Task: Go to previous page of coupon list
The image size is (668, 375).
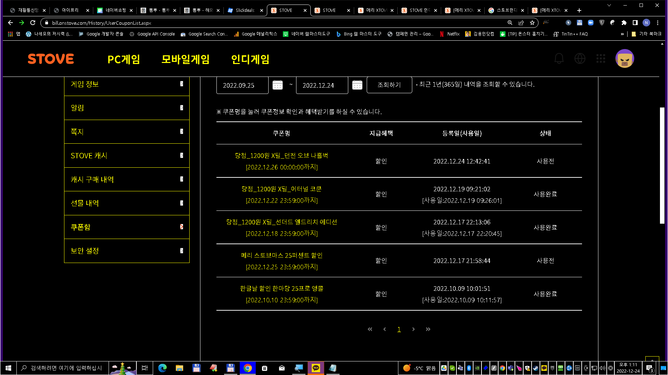Action: [384, 329]
